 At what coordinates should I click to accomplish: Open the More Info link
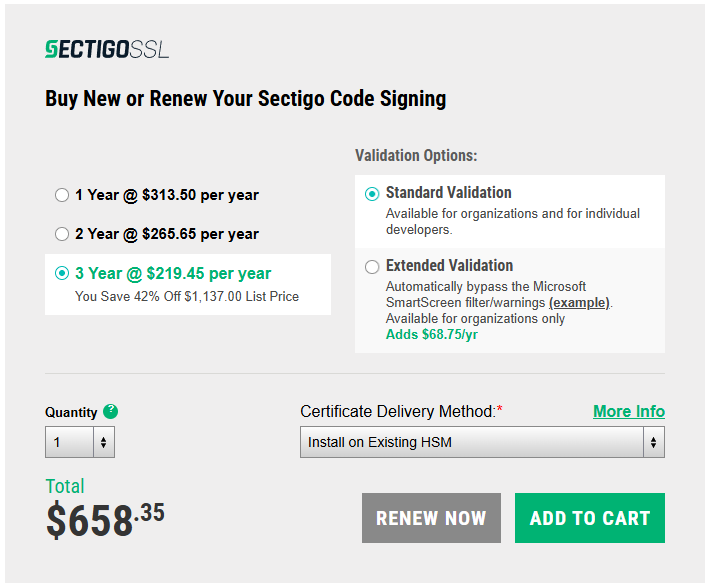pyautogui.click(x=629, y=411)
